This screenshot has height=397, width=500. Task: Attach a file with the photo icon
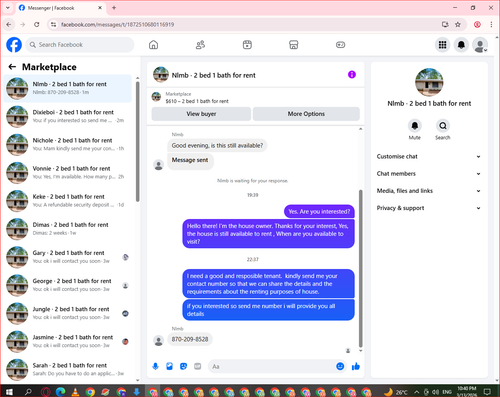click(169, 367)
